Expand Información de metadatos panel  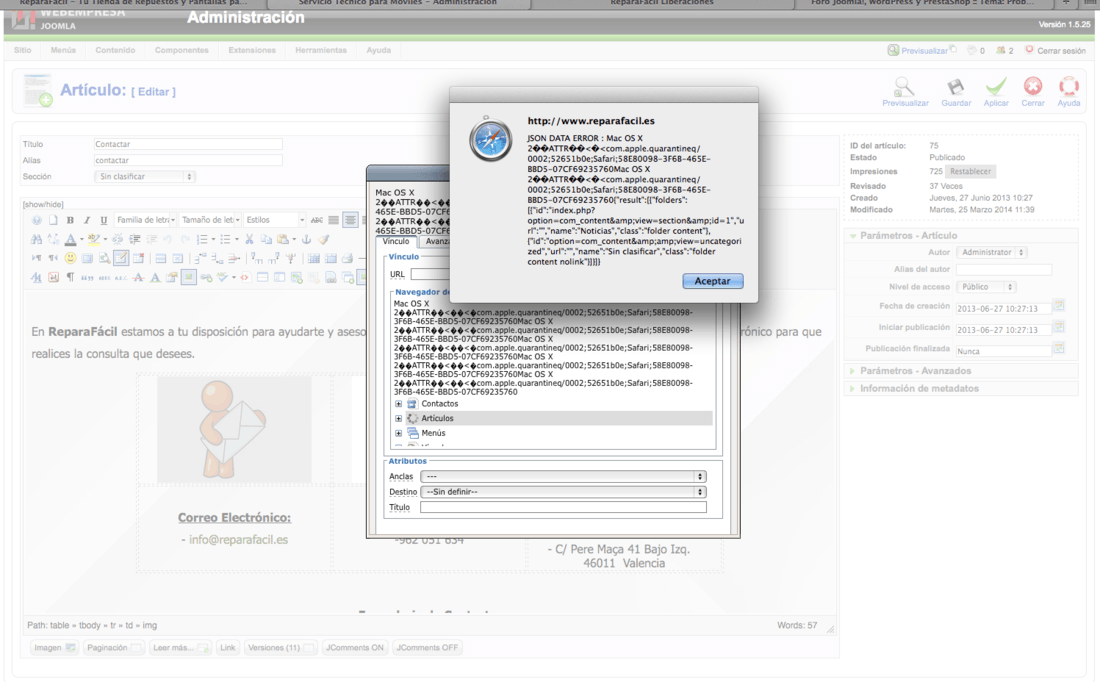pos(918,388)
